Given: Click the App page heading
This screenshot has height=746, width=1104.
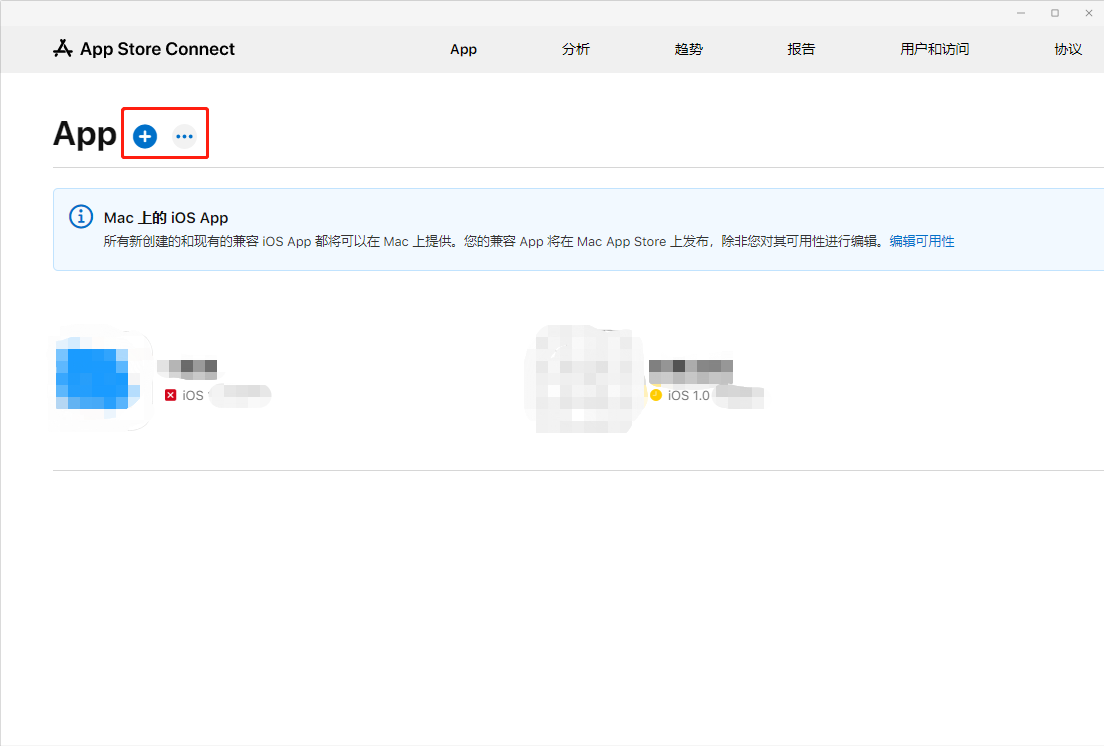Looking at the screenshot, I should [x=84, y=133].
